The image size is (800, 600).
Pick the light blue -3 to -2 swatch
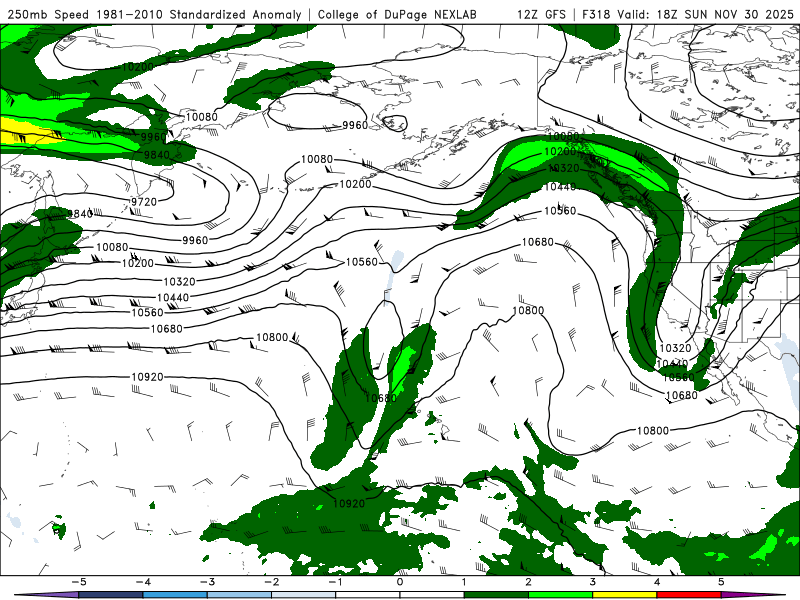tap(239, 595)
